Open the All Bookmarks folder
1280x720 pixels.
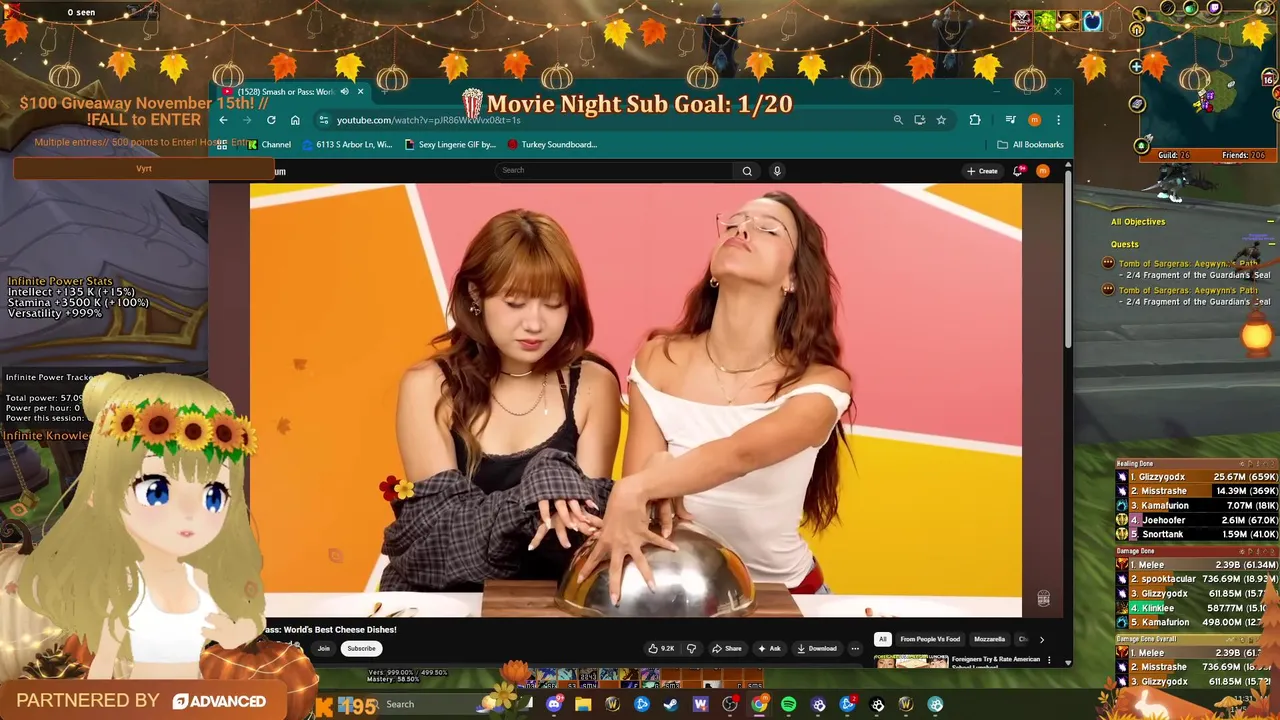pyautogui.click(x=1030, y=144)
